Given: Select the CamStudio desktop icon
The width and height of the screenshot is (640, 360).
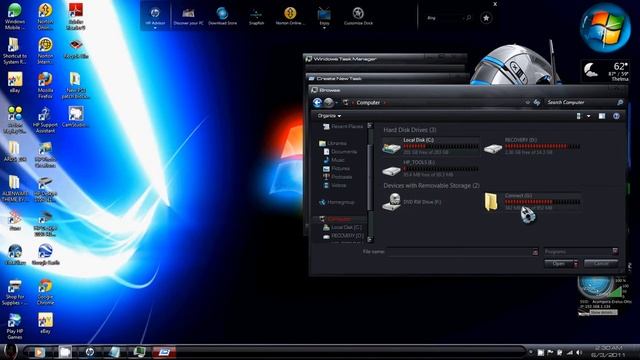Looking at the screenshot, I should pyautogui.click(x=76, y=117).
